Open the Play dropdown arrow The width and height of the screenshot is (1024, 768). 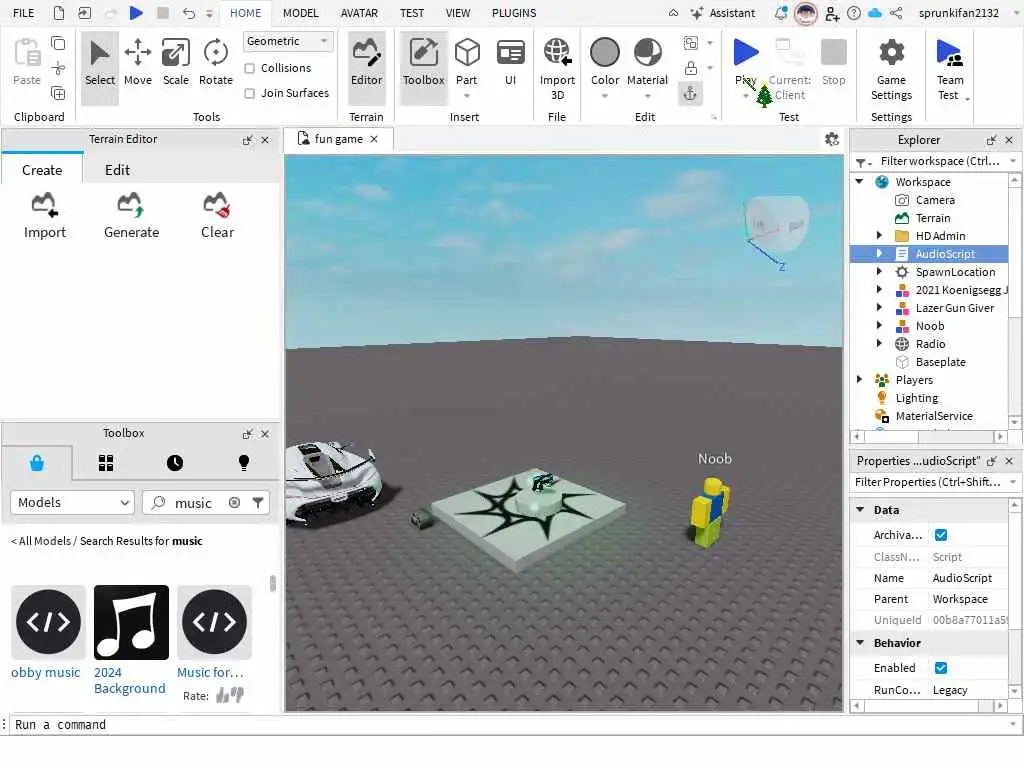746,96
